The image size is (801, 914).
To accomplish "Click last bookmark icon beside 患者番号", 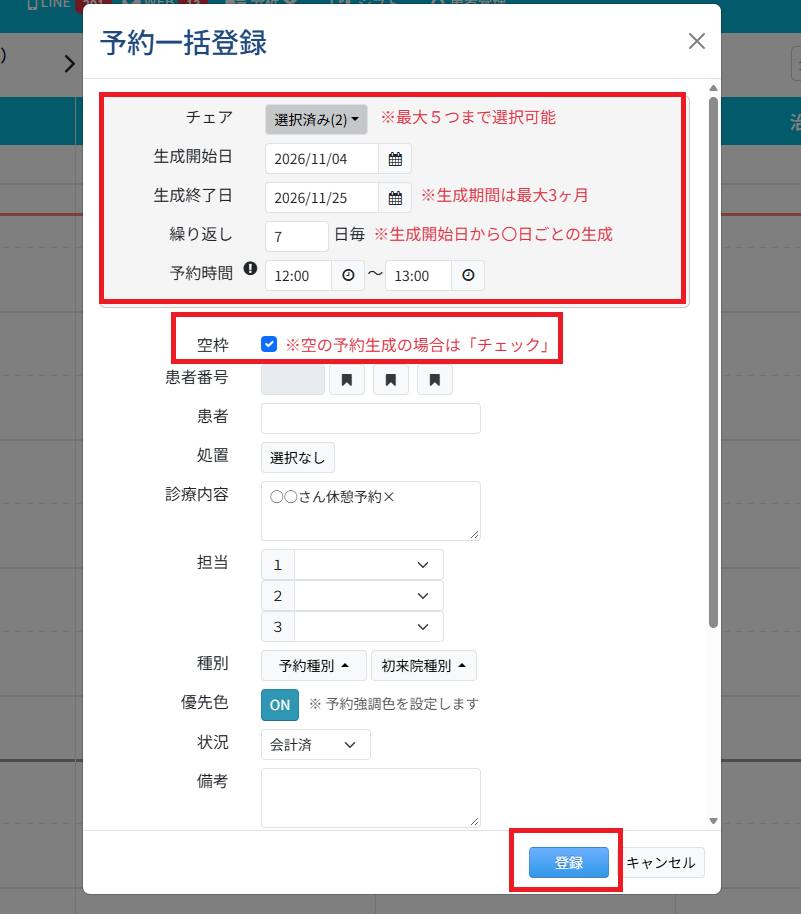I will [435, 380].
